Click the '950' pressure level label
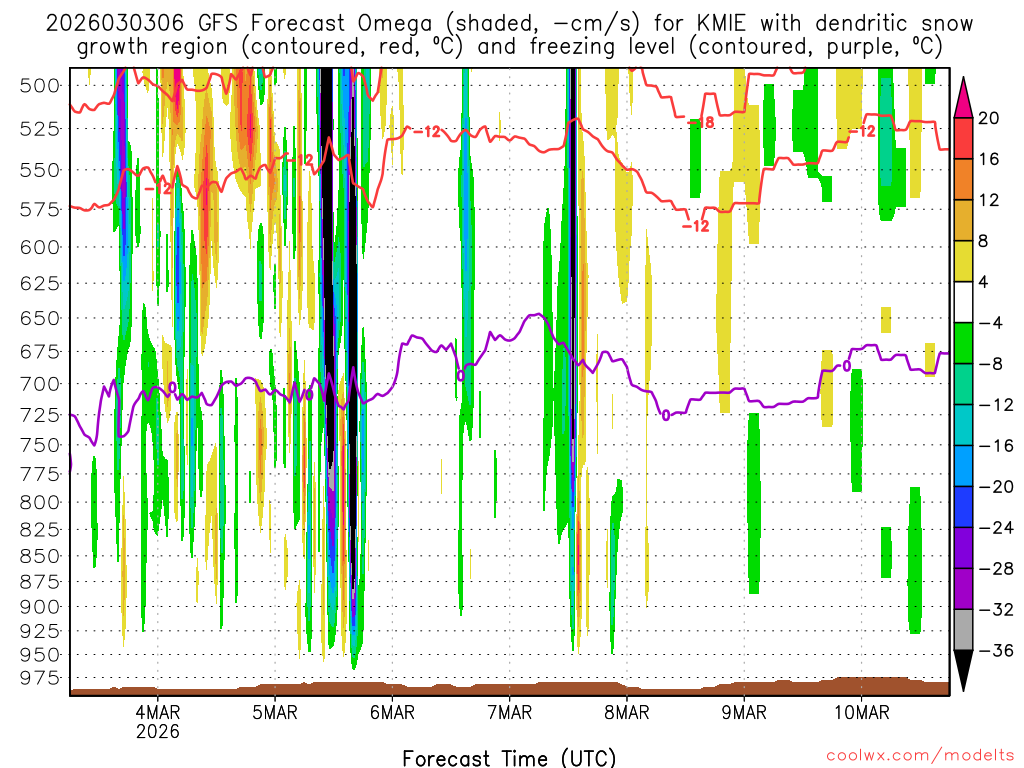This screenshot has height=768, width=1024. 40,654
